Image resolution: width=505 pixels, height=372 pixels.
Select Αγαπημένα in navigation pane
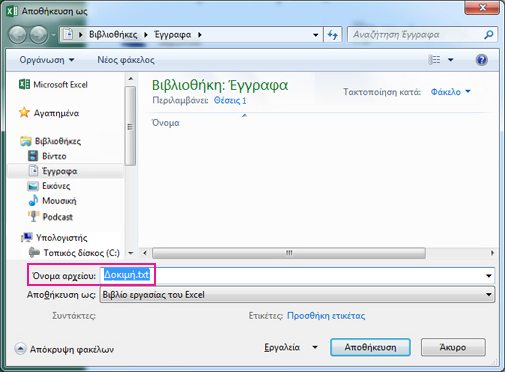point(56,113)
